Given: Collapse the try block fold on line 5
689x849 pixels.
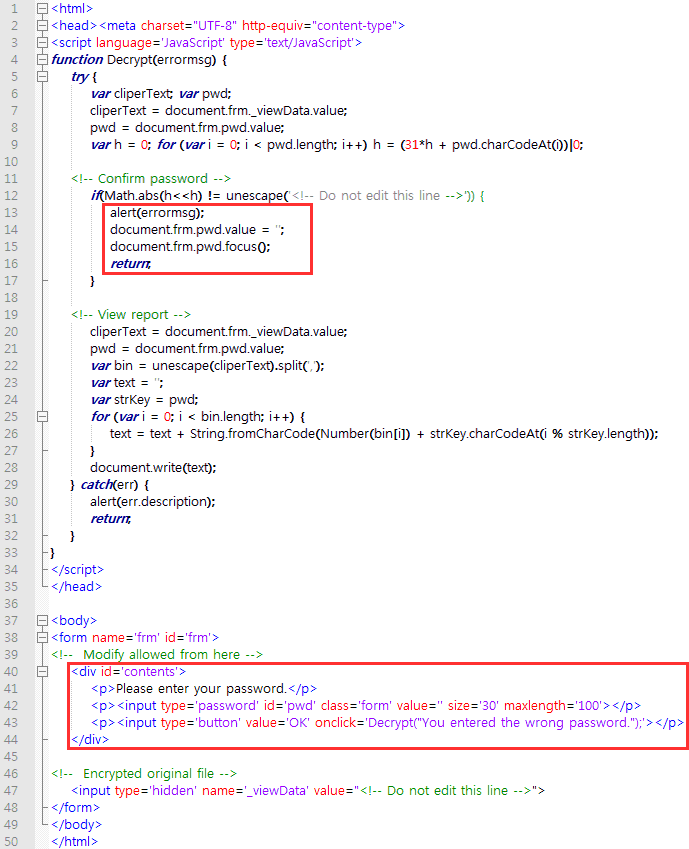Looking at the screenshot, I should point(42,76).
